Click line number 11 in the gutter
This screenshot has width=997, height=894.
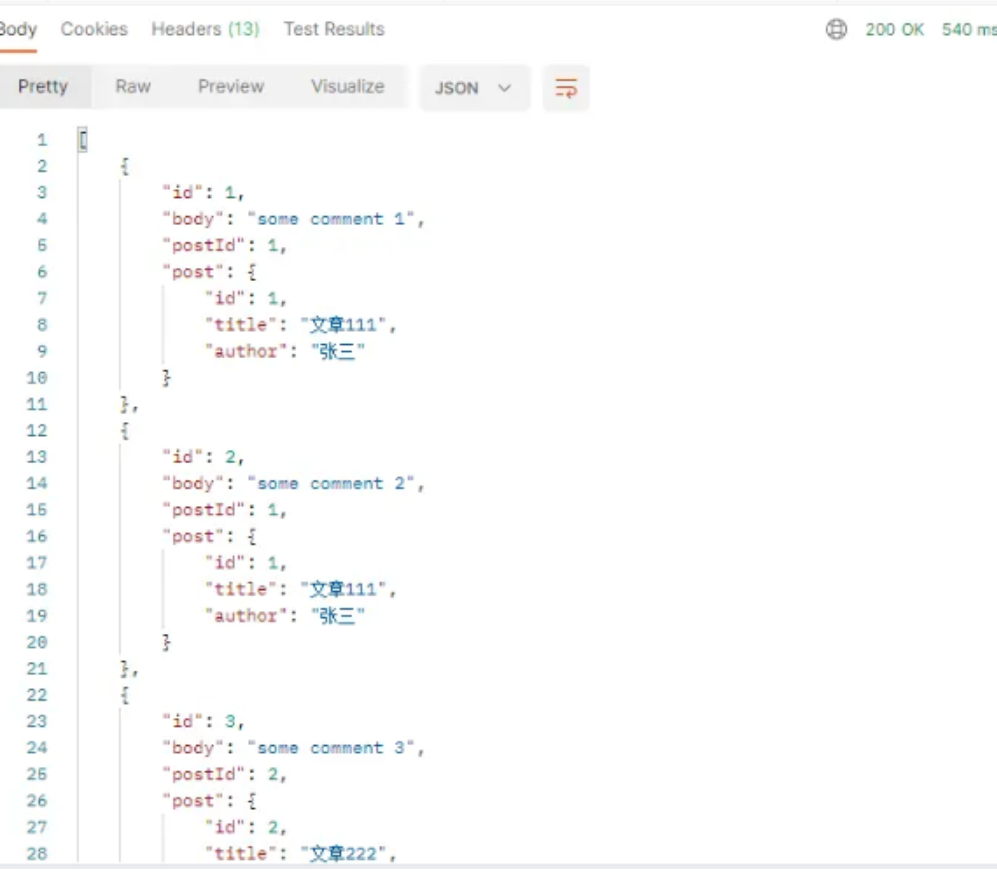coord(36,404)
